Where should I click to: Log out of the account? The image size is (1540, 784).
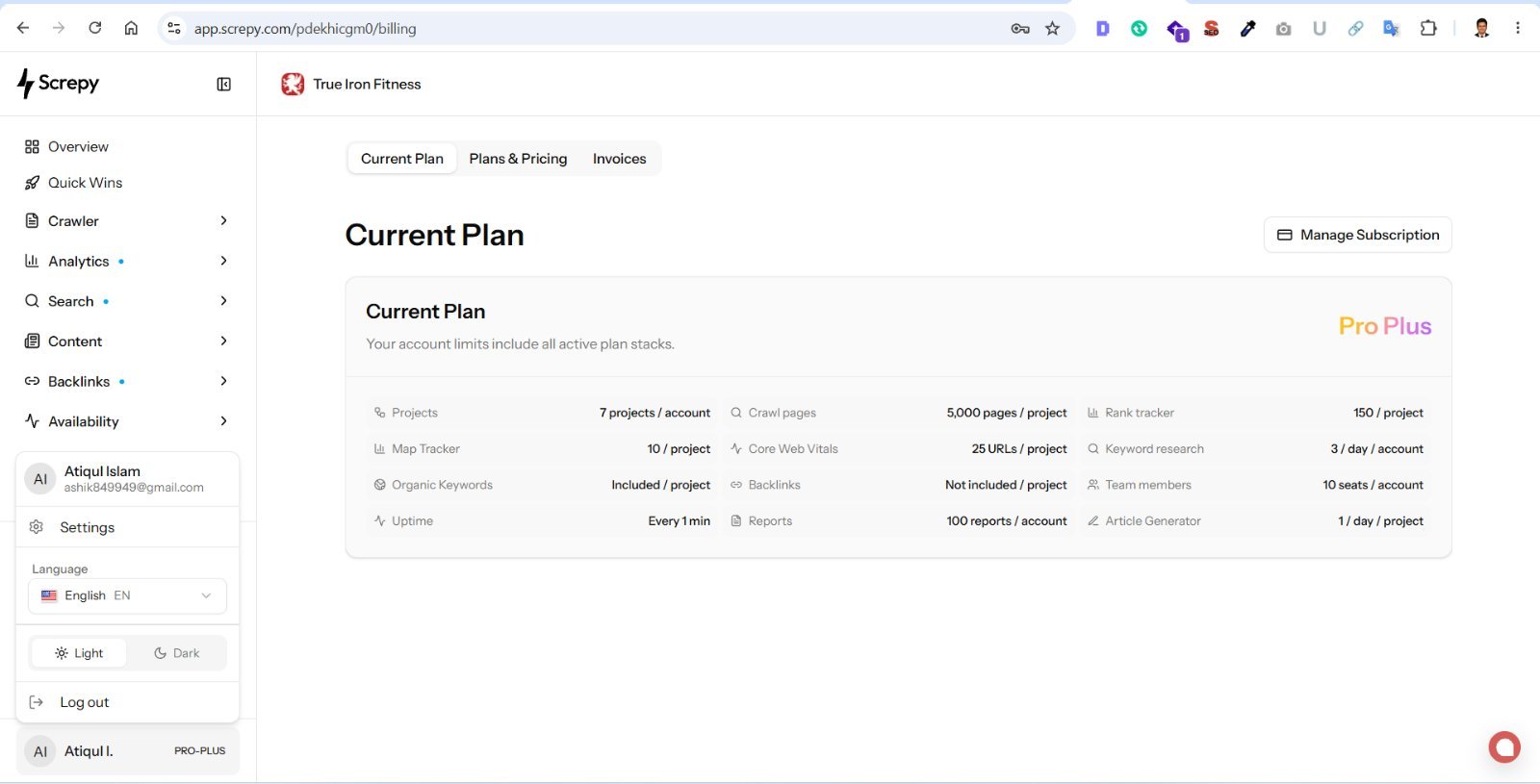(127, 702)
